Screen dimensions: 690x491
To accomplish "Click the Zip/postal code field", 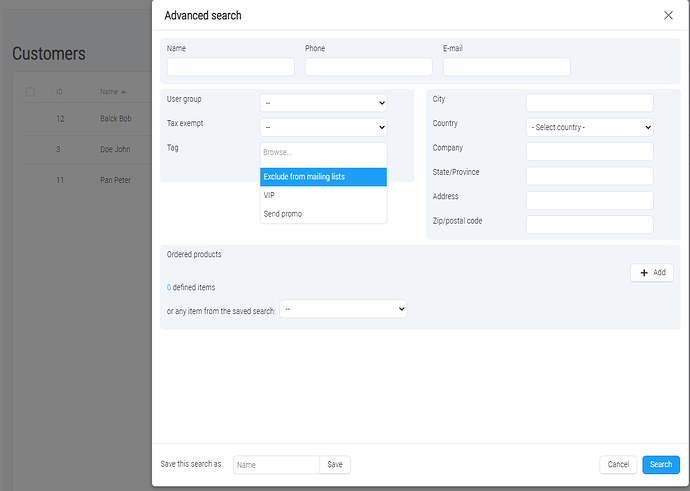I will 589,225.
